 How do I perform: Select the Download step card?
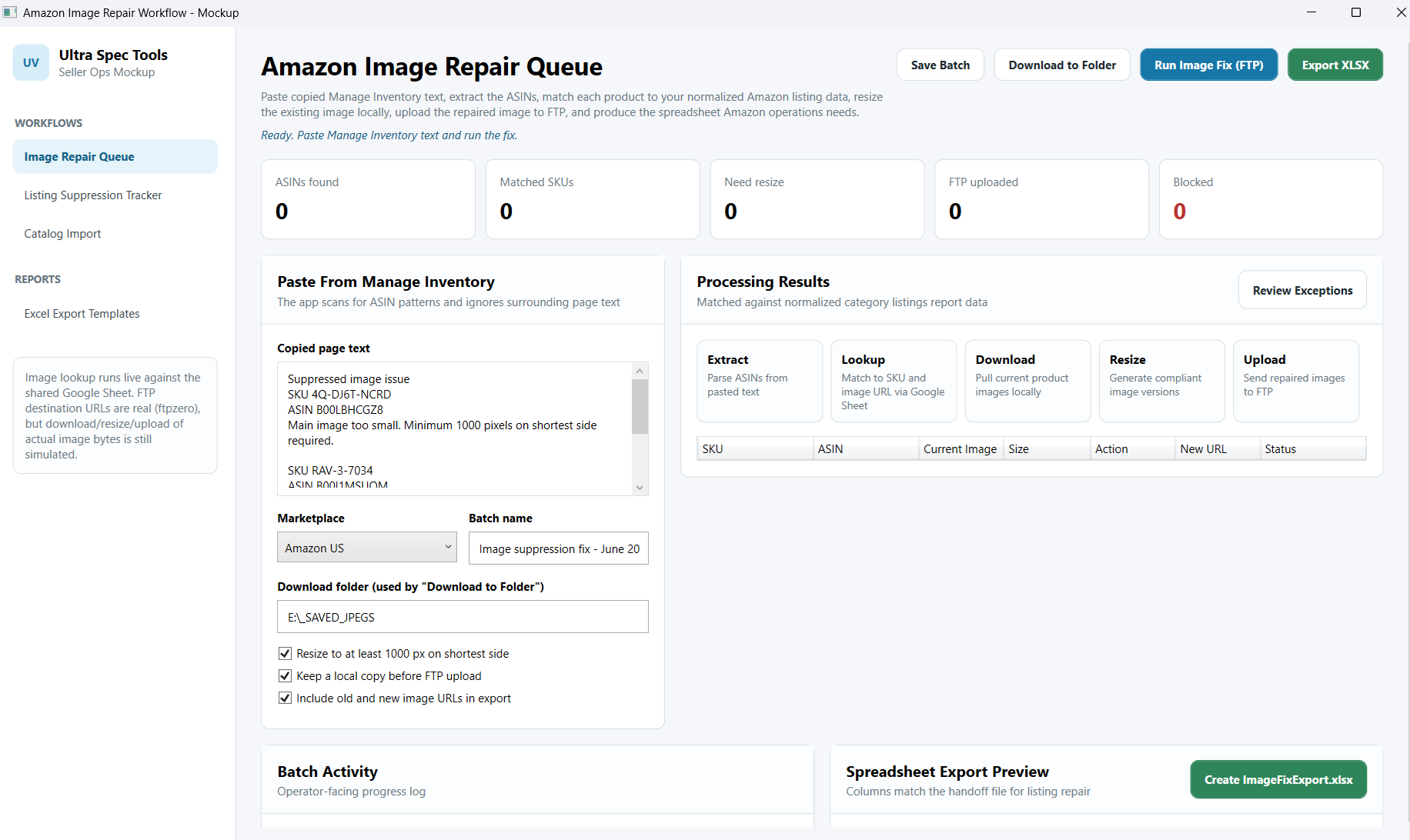[x=1027, y=381]
